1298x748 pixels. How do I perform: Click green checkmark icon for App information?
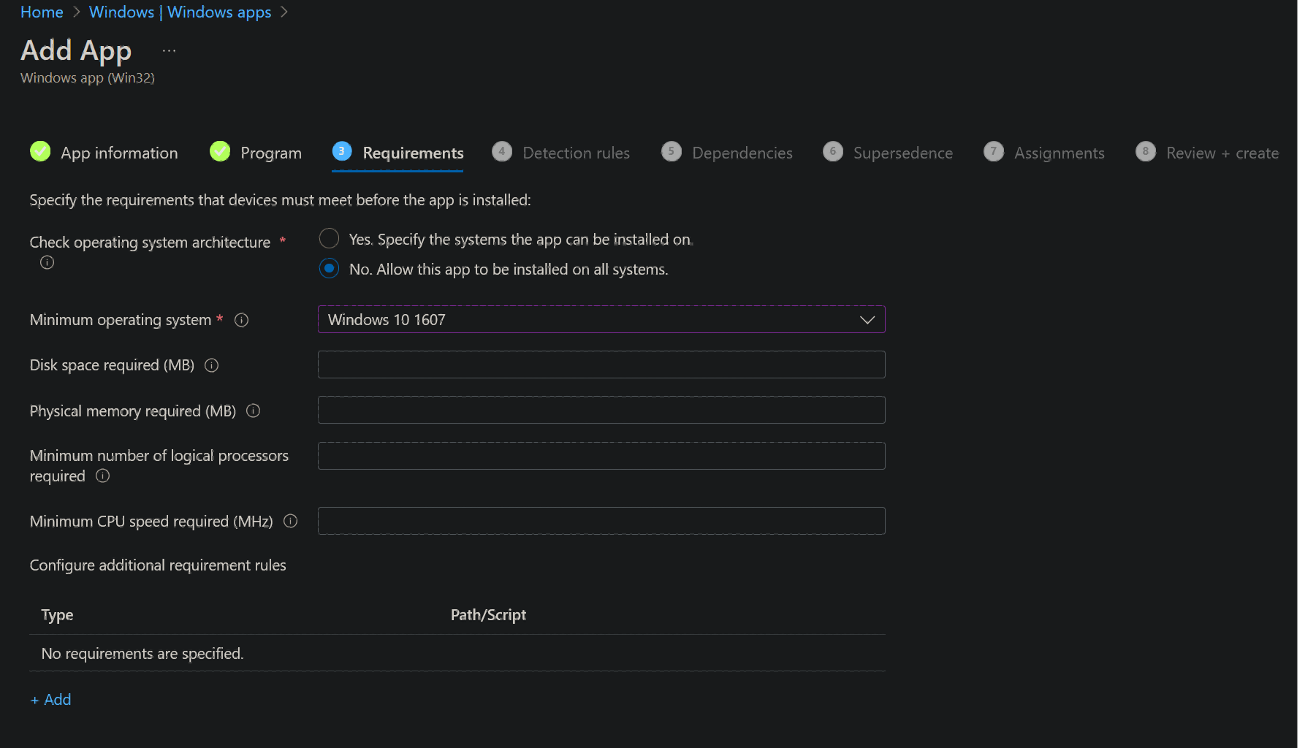pyautogui.click(x=40, y=152)
